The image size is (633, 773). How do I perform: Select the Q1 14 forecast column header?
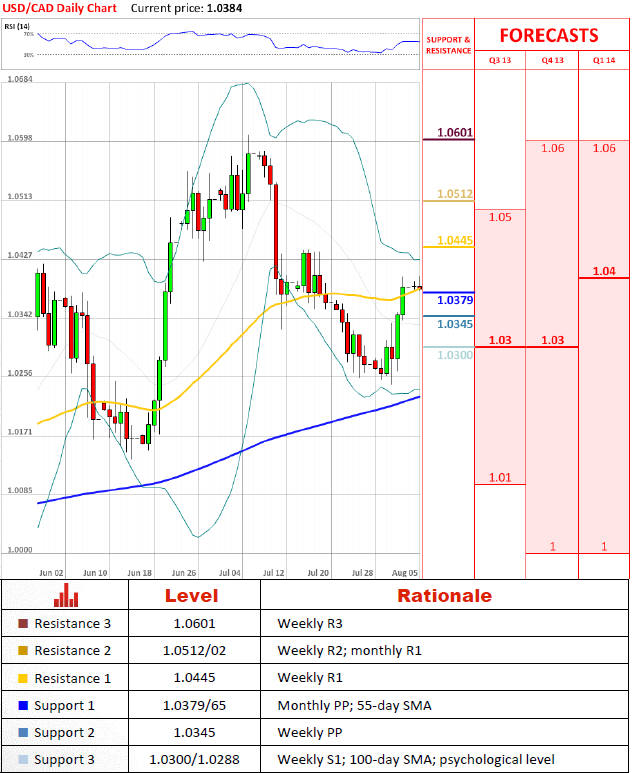[x=604, y=60]
